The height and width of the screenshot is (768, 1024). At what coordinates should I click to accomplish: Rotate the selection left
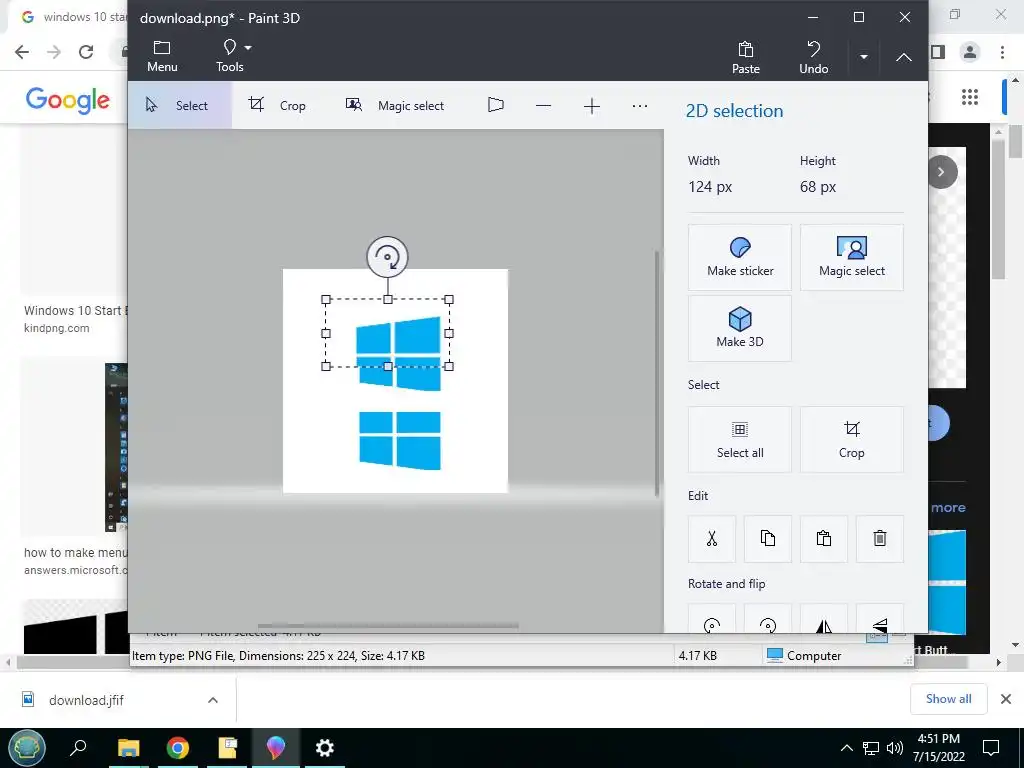pos(711,619)
